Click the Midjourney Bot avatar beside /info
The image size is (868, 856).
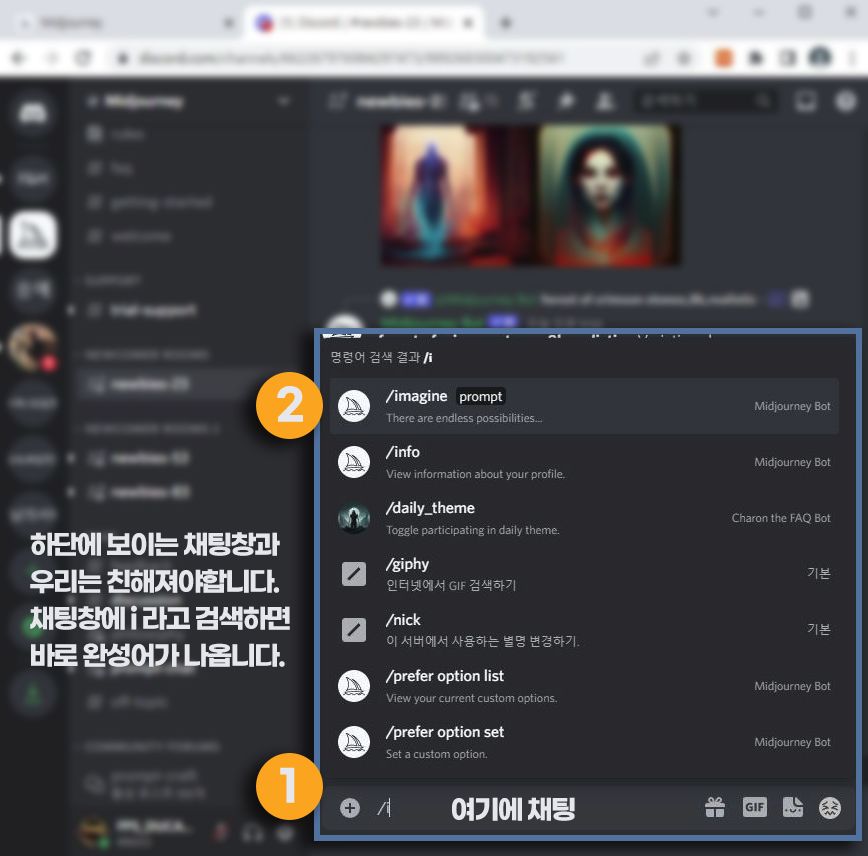click(354, 462)
